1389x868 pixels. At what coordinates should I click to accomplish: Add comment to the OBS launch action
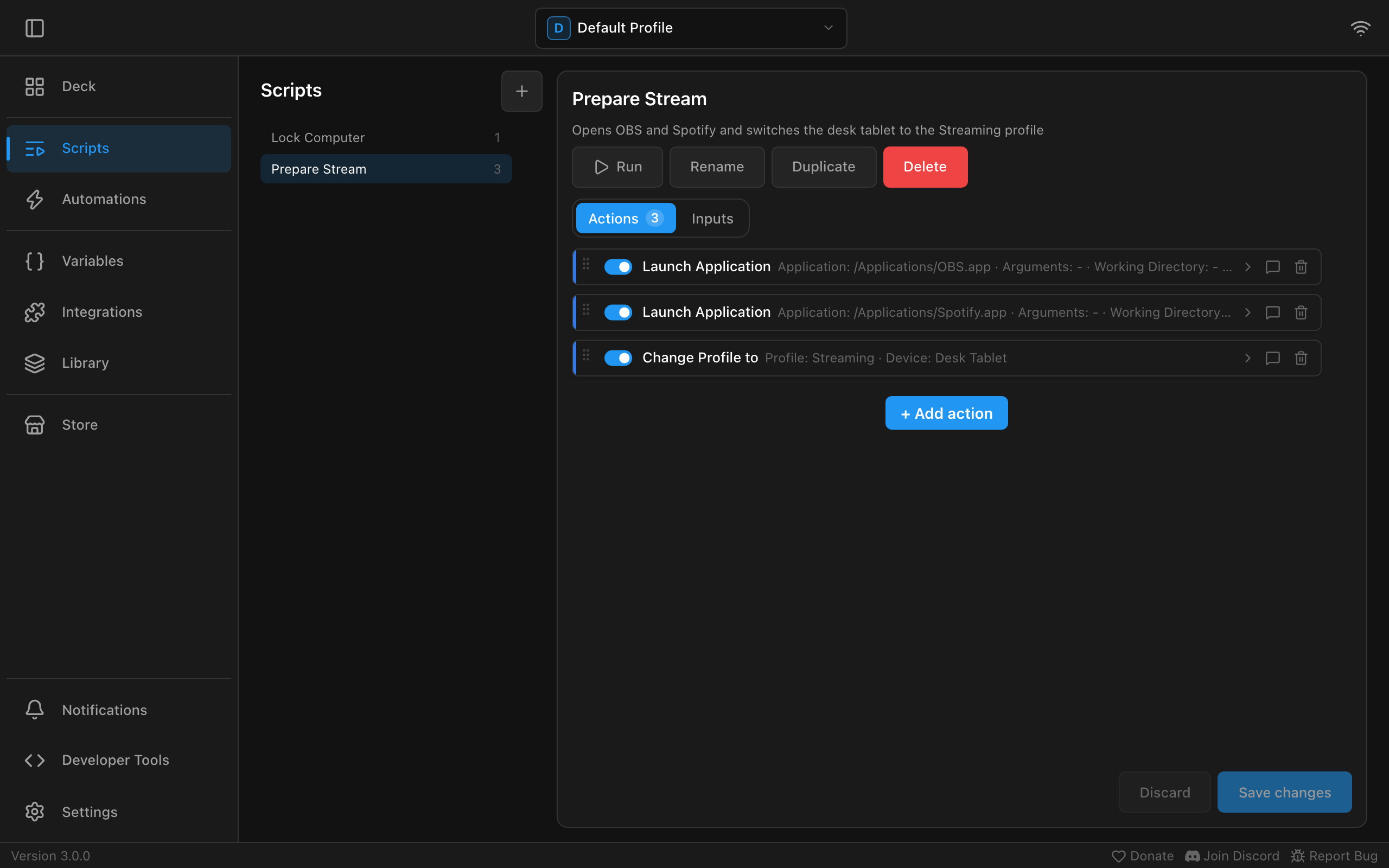click(x=1272, y=267)
